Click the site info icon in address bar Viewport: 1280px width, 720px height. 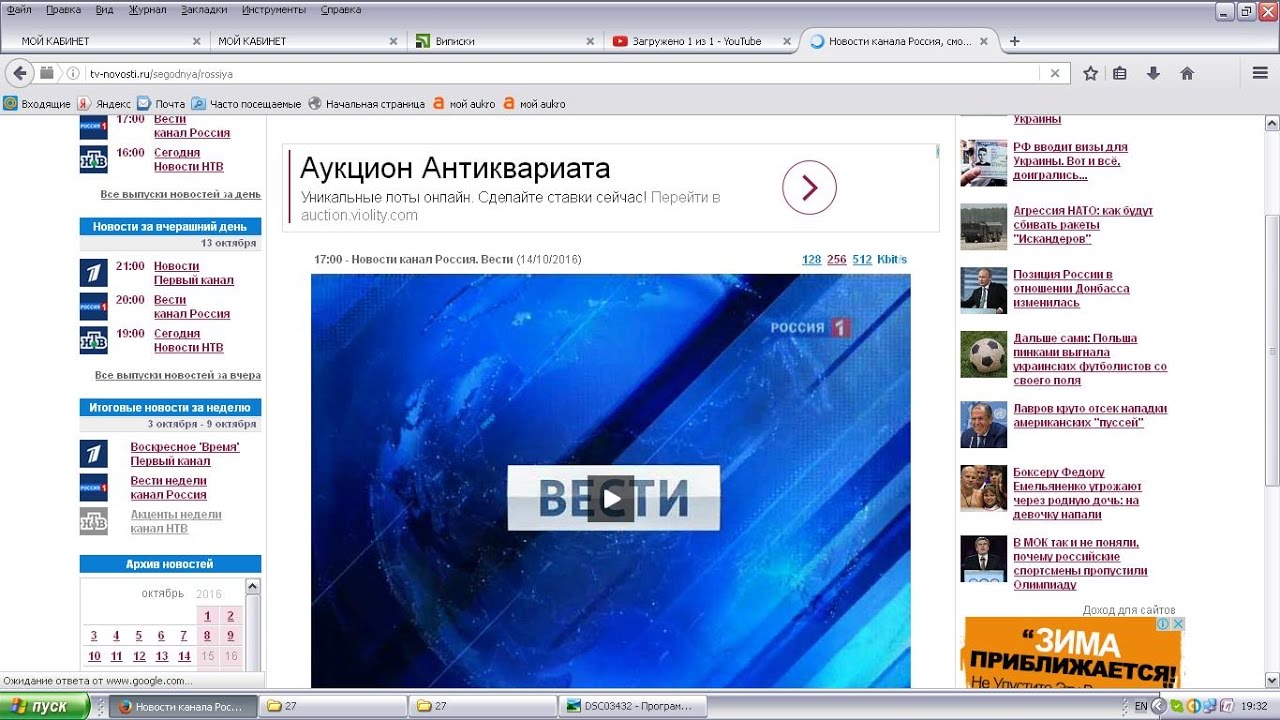pyautogui.click(x=73, y=73)
